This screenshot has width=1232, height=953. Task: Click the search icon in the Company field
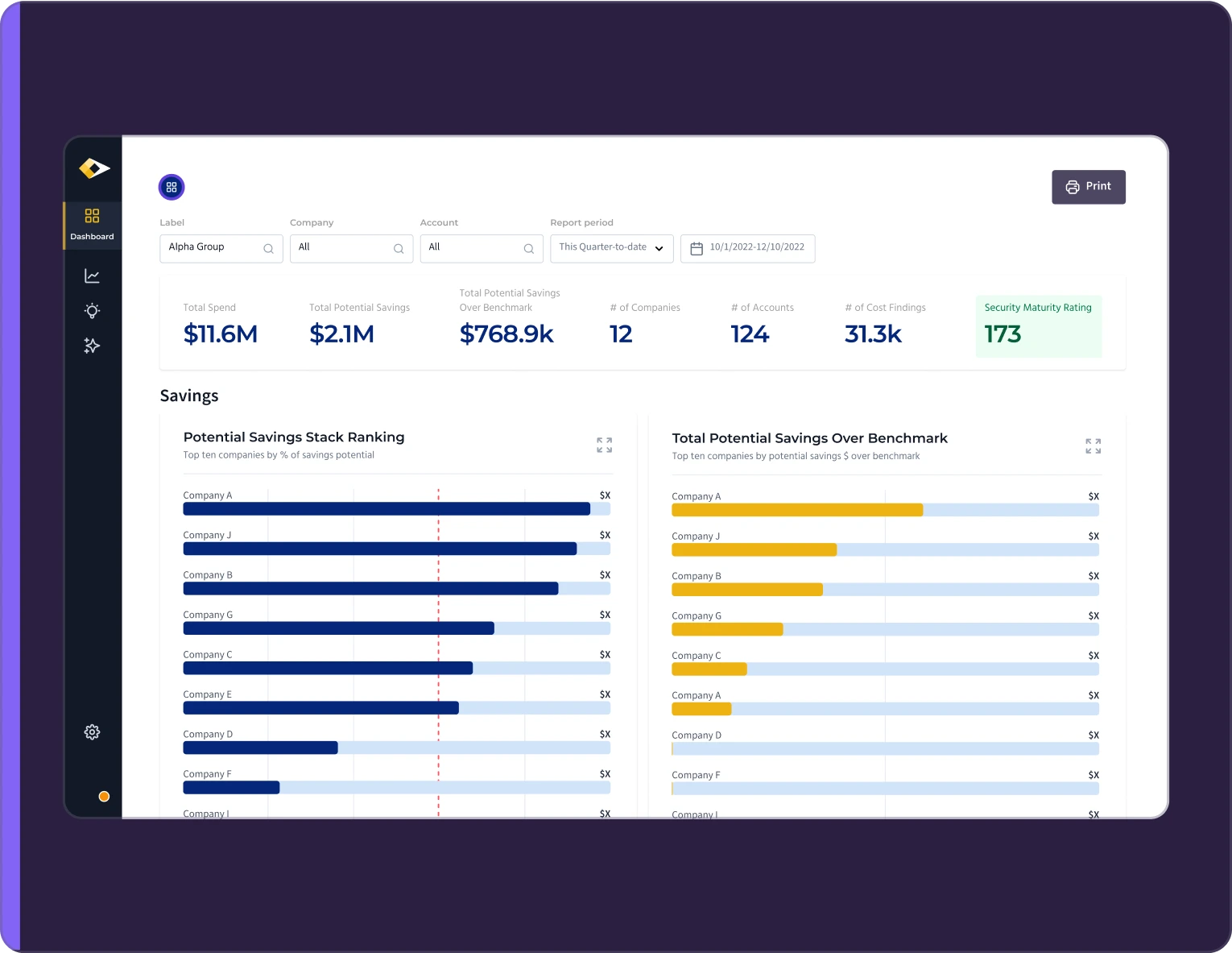pos(399,248)
